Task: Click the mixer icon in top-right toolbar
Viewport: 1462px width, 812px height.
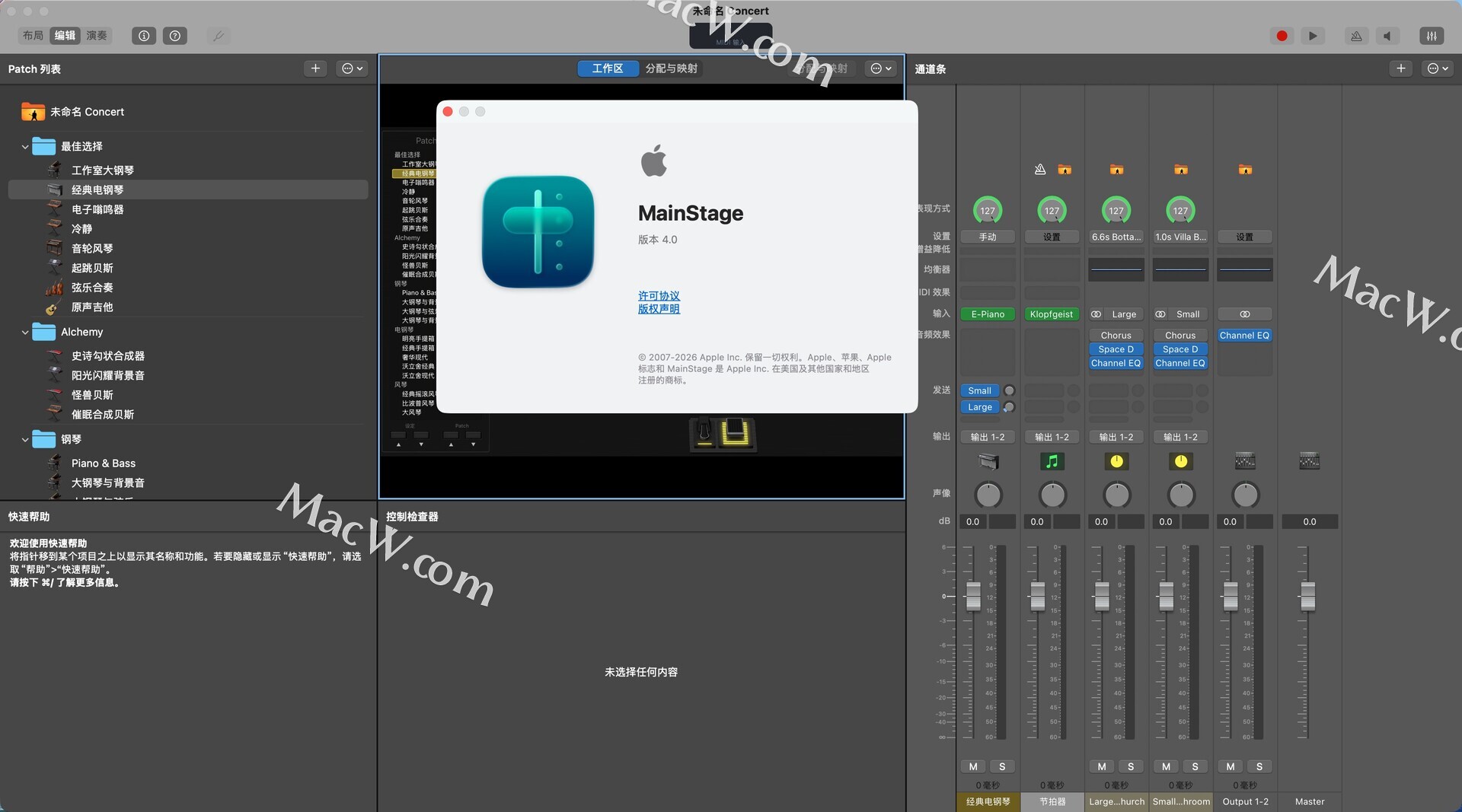Action: pos(1431,36)
